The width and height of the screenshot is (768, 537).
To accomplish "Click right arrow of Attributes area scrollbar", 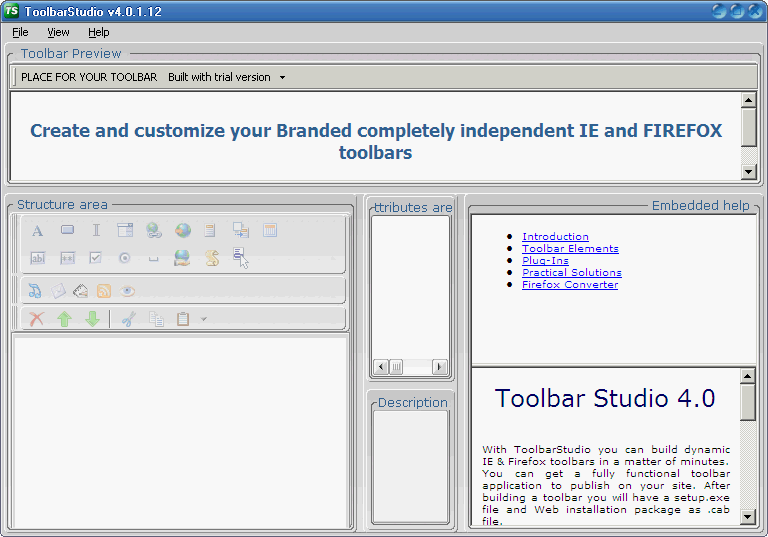I will pyautogui.click(x=439, y=366).
